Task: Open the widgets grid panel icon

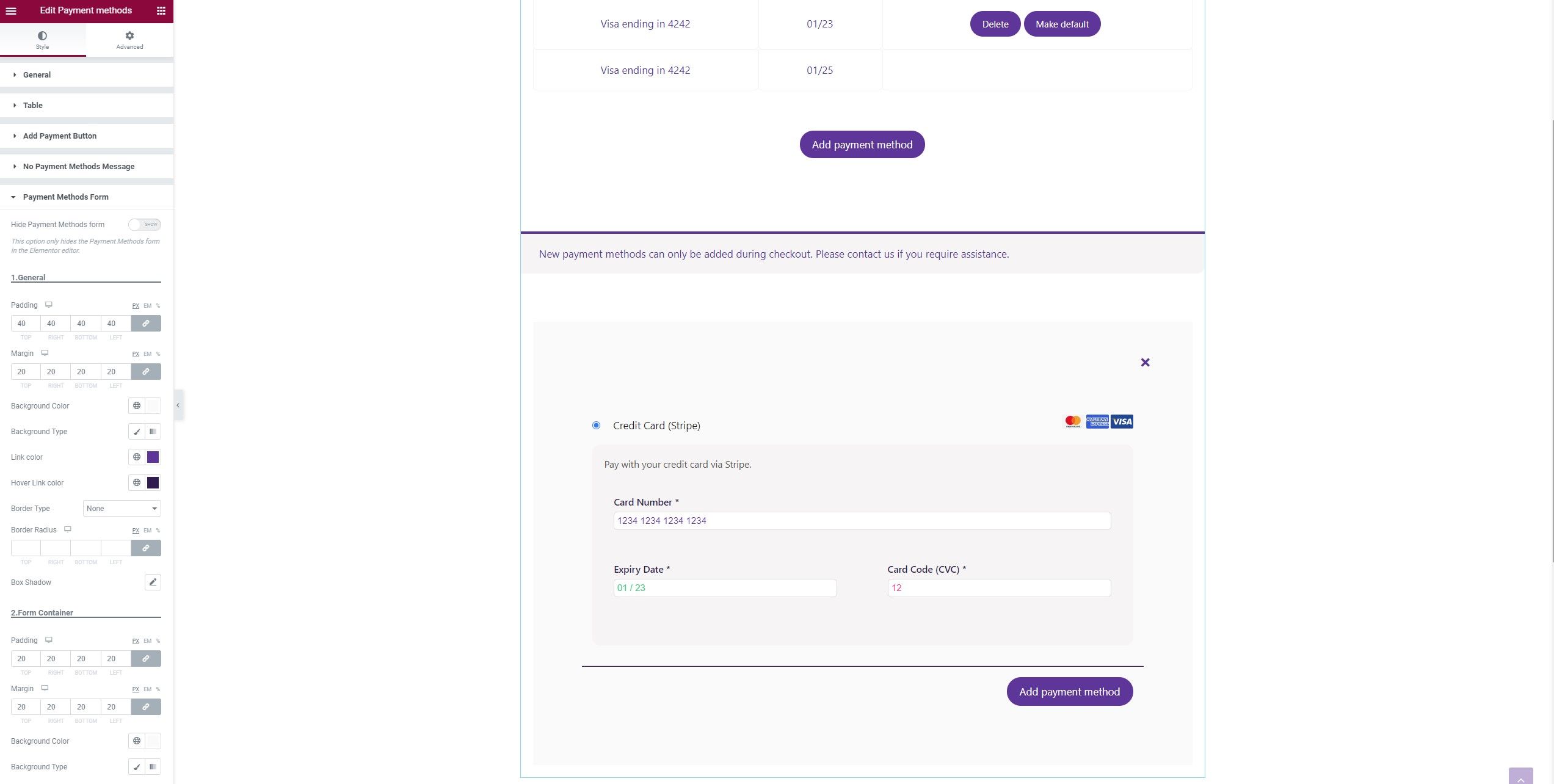Action: (161, 10)
